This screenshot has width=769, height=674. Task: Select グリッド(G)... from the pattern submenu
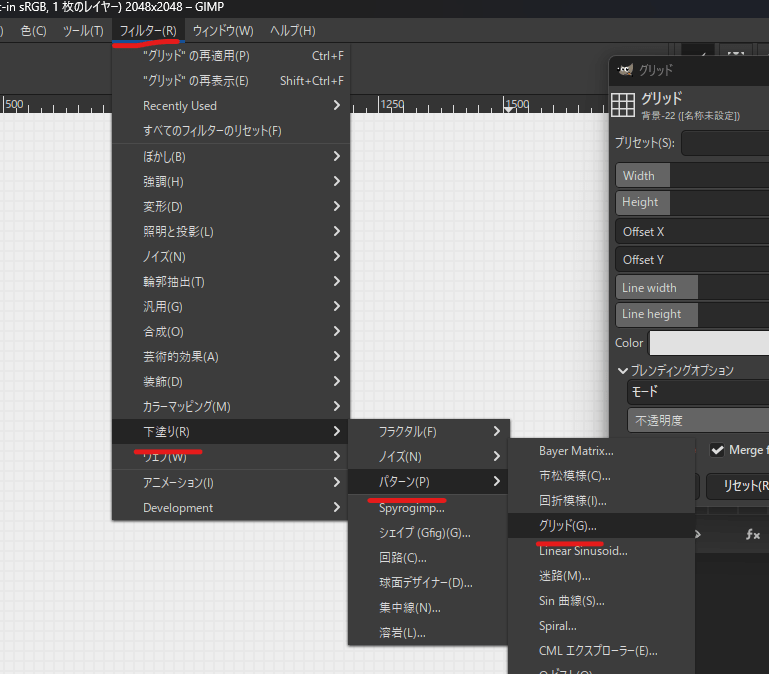(x=568, y=525)
